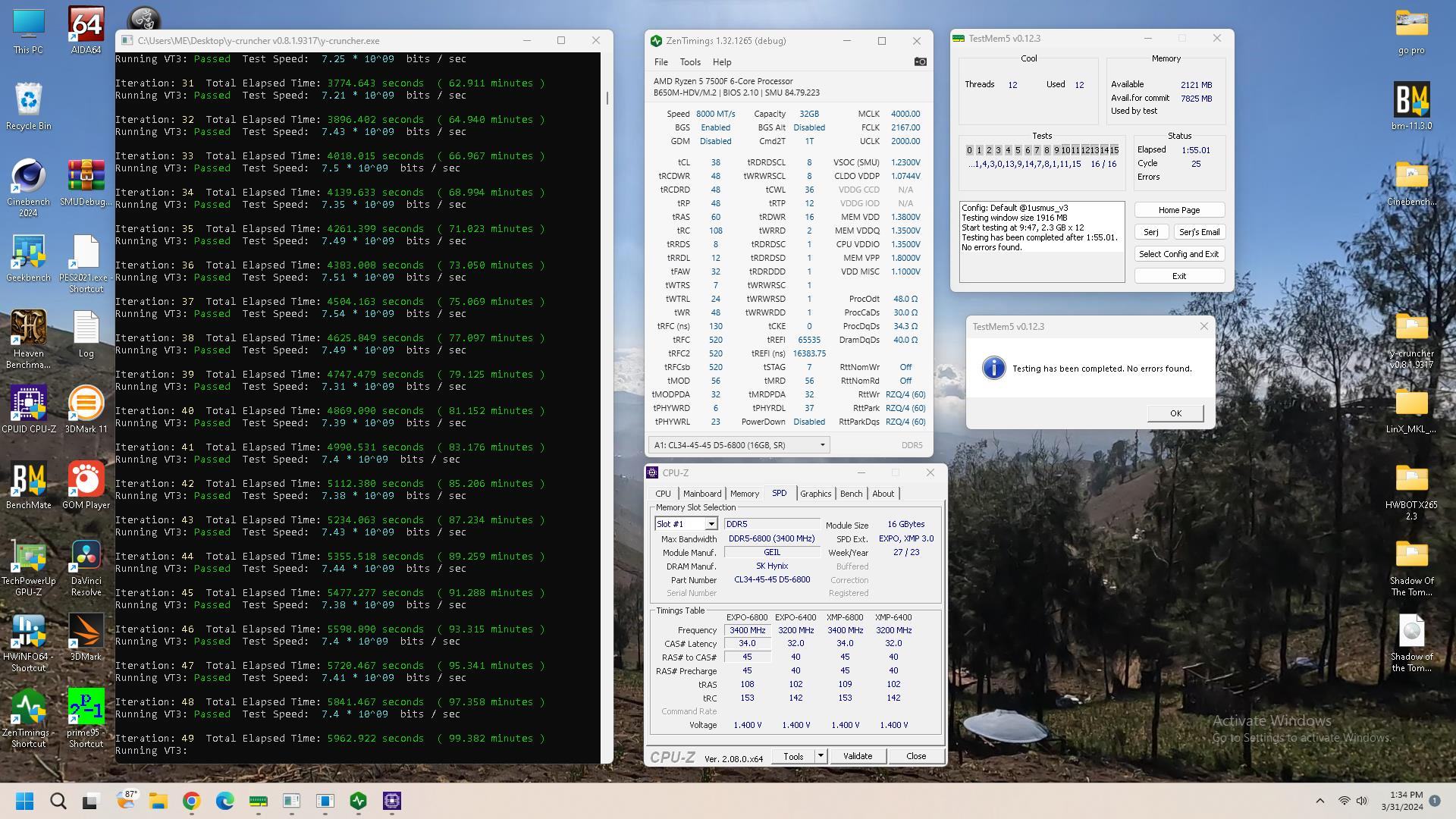The height and width of the screenshot is (819, 1456).
Task: Open the SMUDebug archive icon
Action: tap(86, 182)
